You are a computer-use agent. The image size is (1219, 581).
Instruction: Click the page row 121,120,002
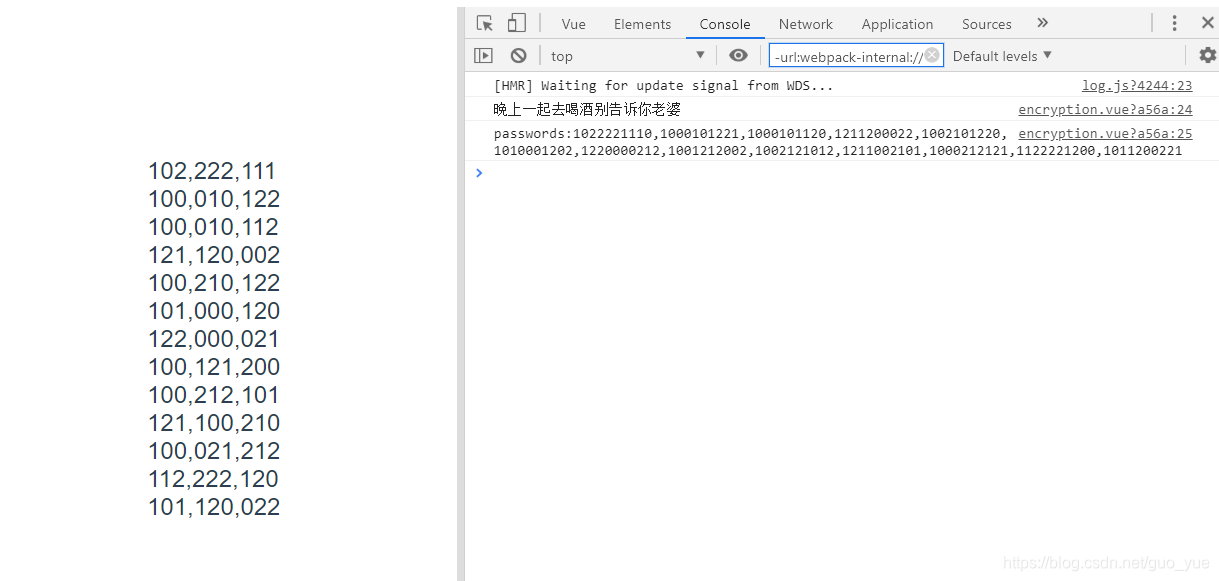click(214, 255)
